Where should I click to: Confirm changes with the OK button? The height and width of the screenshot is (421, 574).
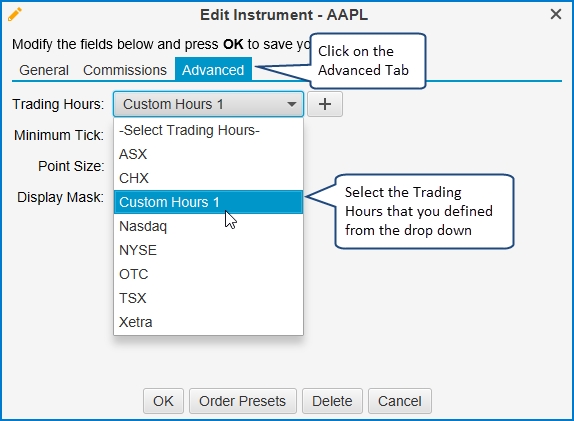pyautogui.click(x=163, y=401)
